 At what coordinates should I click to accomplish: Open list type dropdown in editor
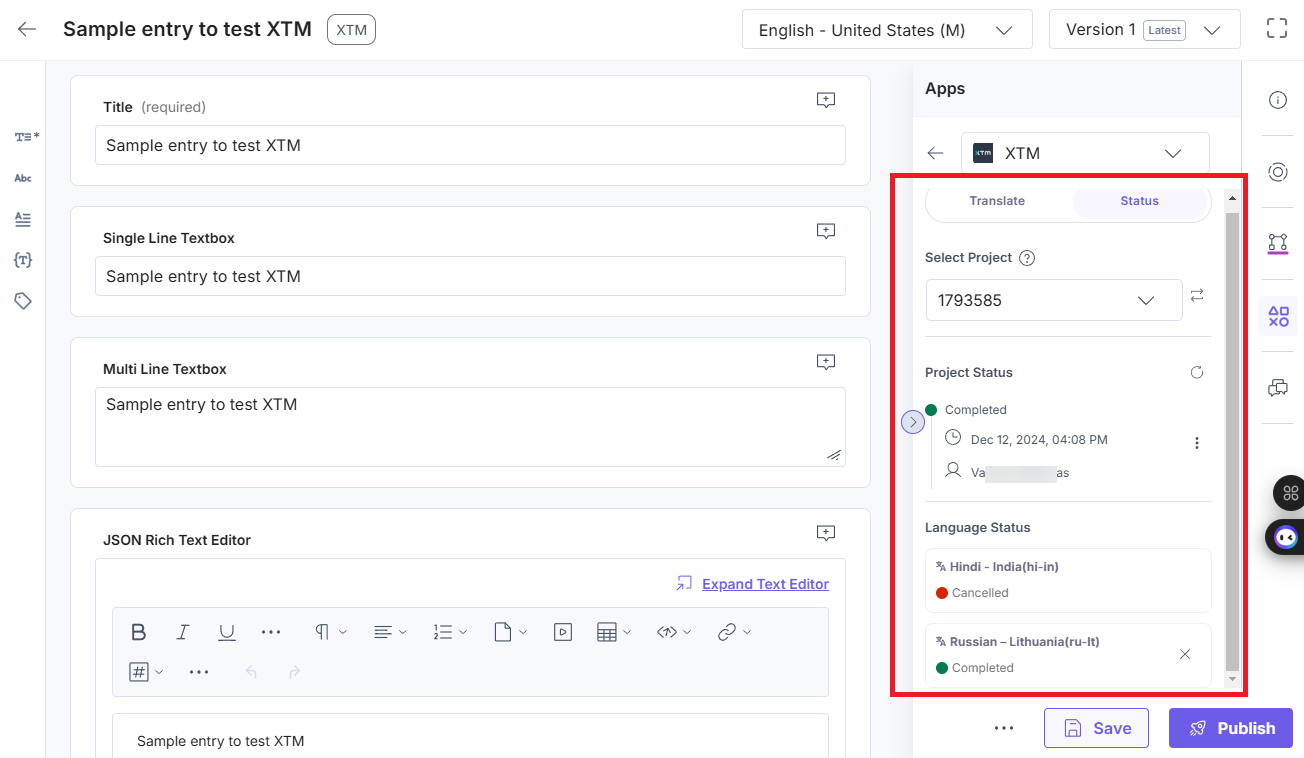tap(450, 632)
